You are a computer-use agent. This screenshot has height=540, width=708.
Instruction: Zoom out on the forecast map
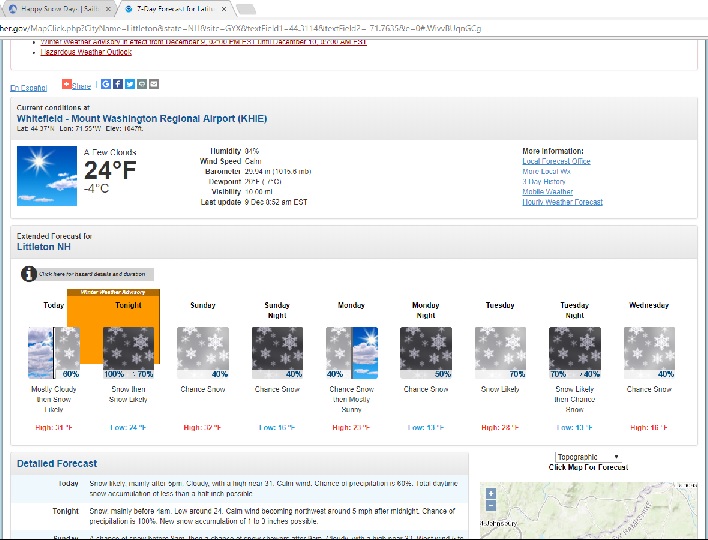[x=491, y=505]
